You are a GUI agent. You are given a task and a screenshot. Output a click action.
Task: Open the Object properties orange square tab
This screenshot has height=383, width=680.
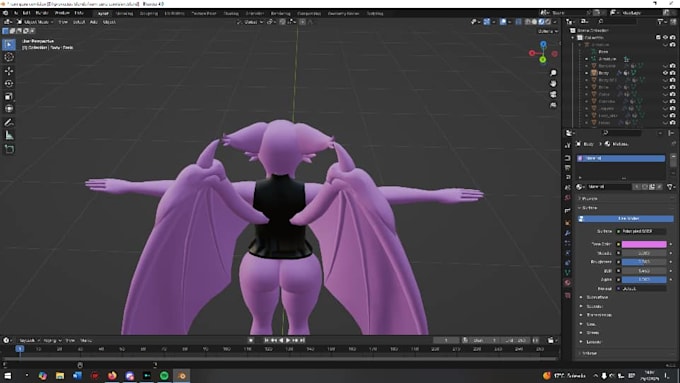pos(567,223)
